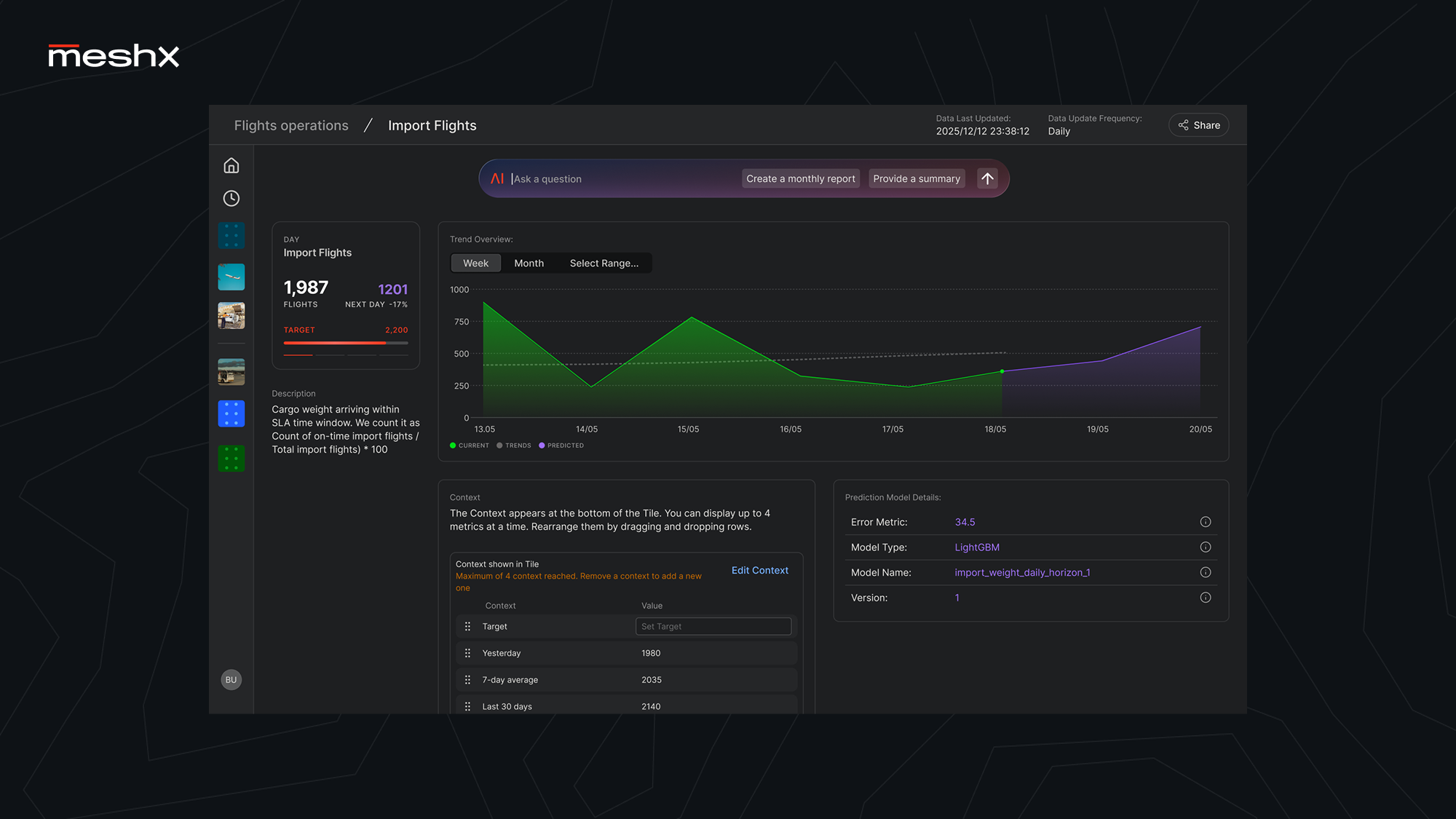This screenshot has width=1456, height=819.
Task: Grab drag handle of 7-day average row
Action: [x=467, y=679]
